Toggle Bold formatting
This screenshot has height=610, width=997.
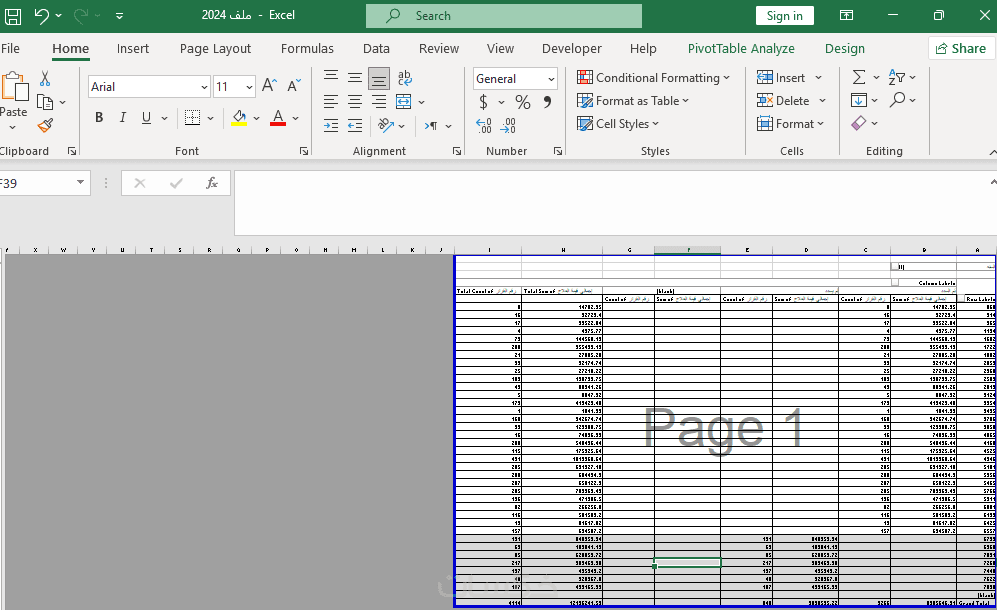[99, 118]
